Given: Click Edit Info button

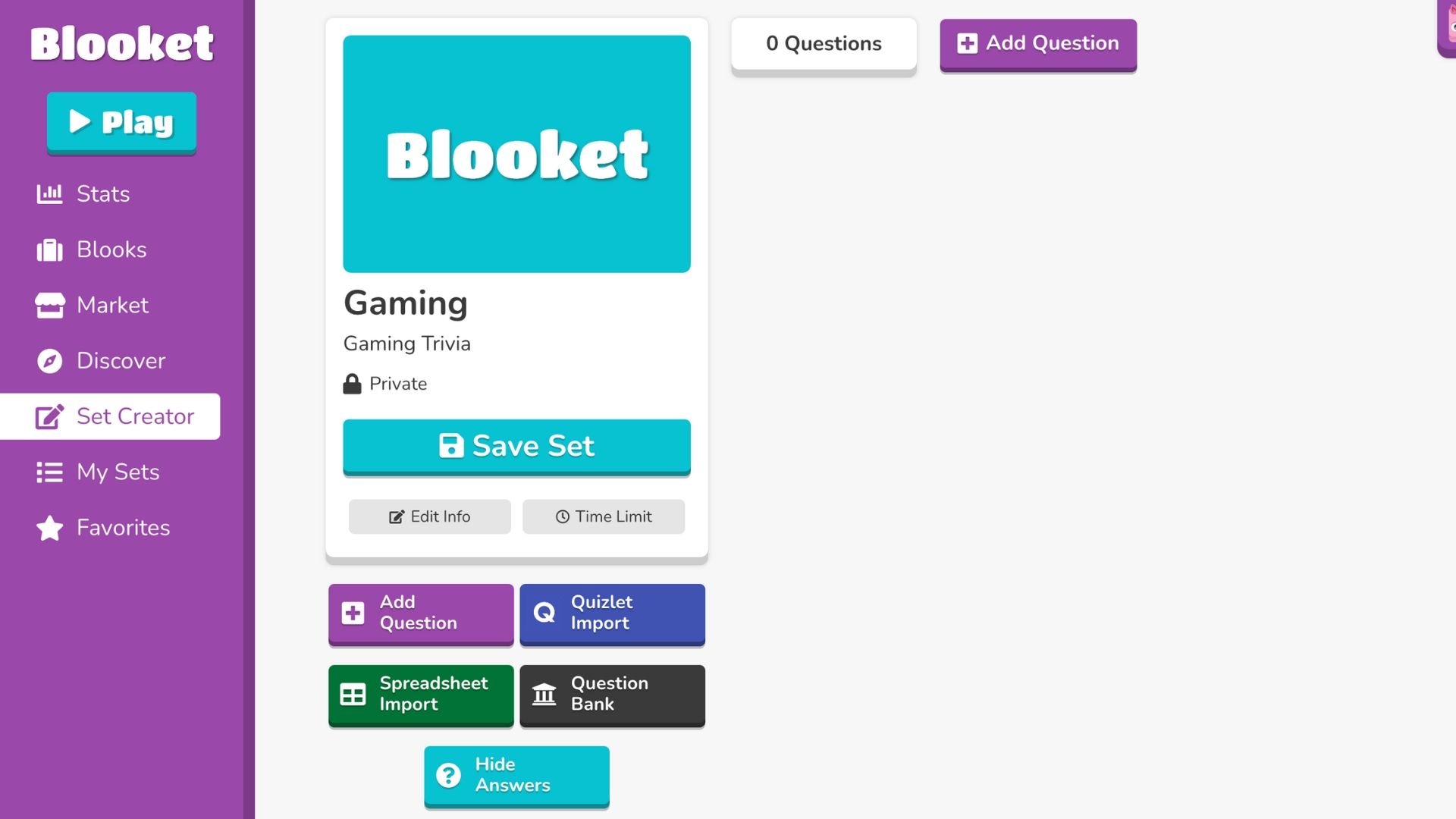Looking at the screenshot, I should pos(429,516).
